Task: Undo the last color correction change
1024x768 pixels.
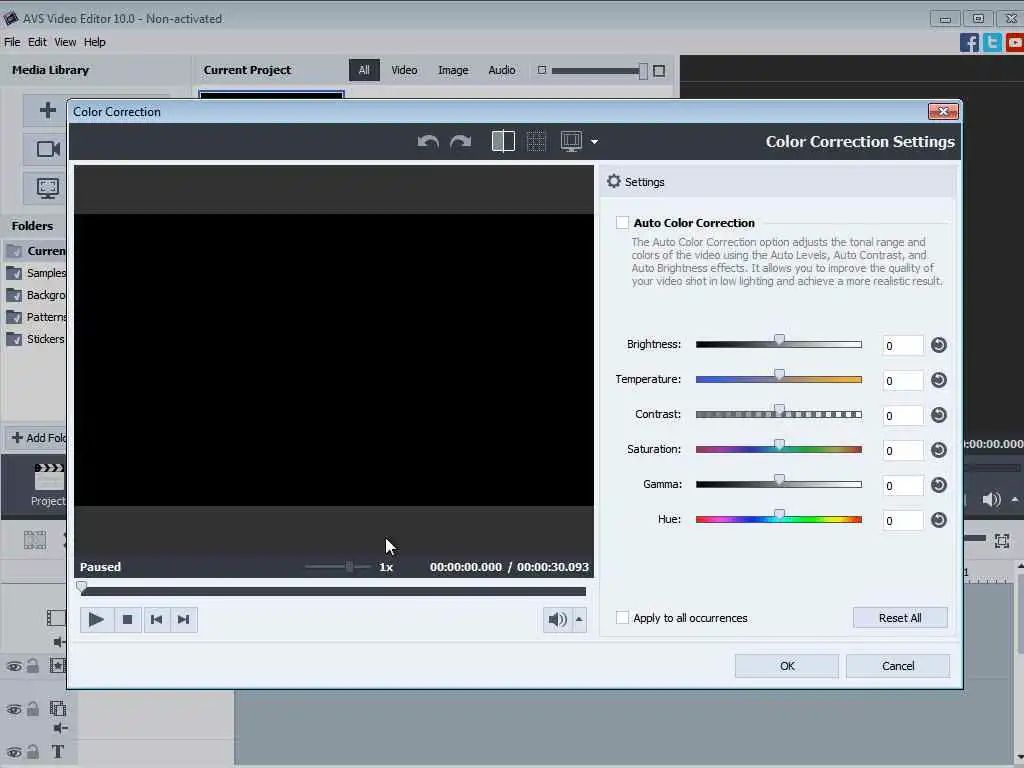Action: click(428, 142)
